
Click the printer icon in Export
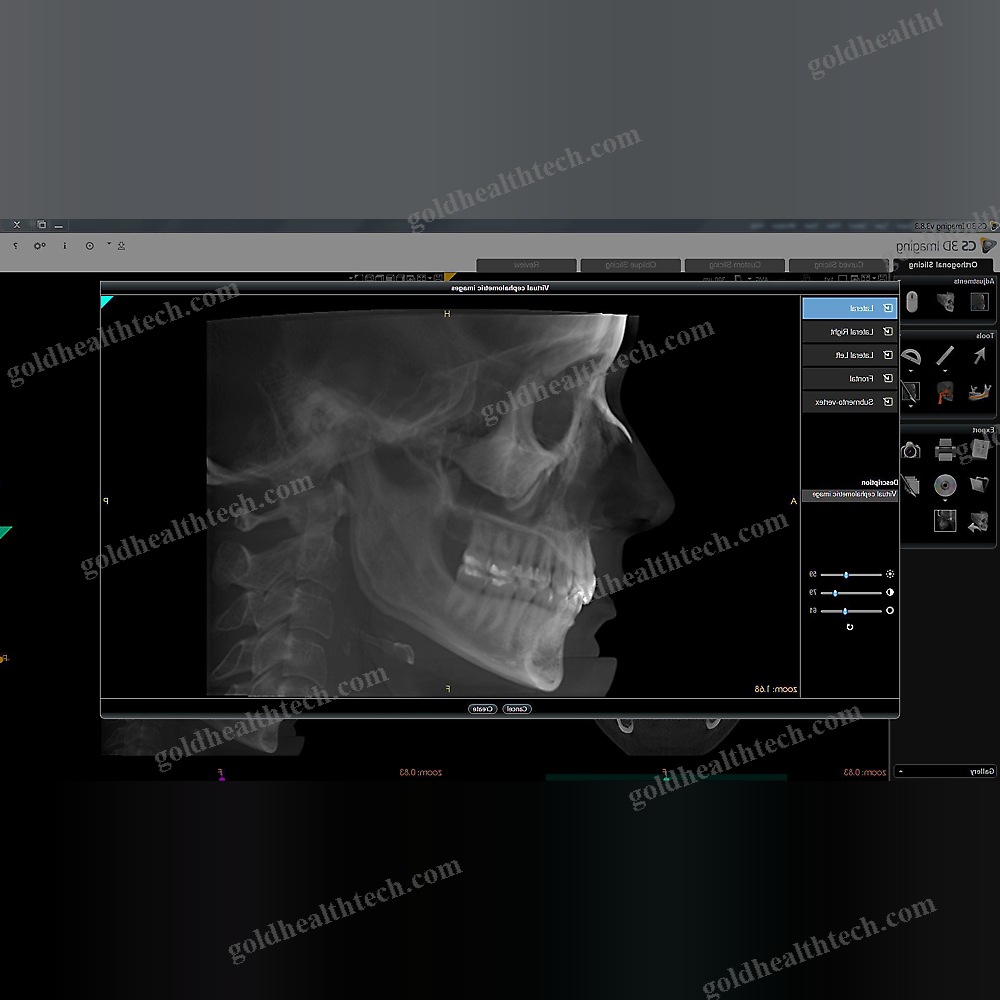(x=945, y=450)
